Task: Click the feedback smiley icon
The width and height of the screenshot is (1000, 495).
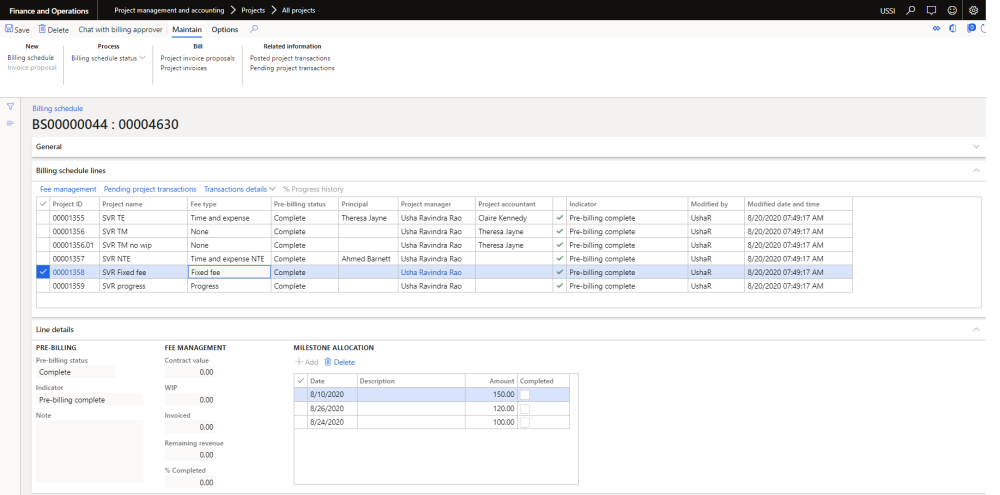Action: pos(953,10)
